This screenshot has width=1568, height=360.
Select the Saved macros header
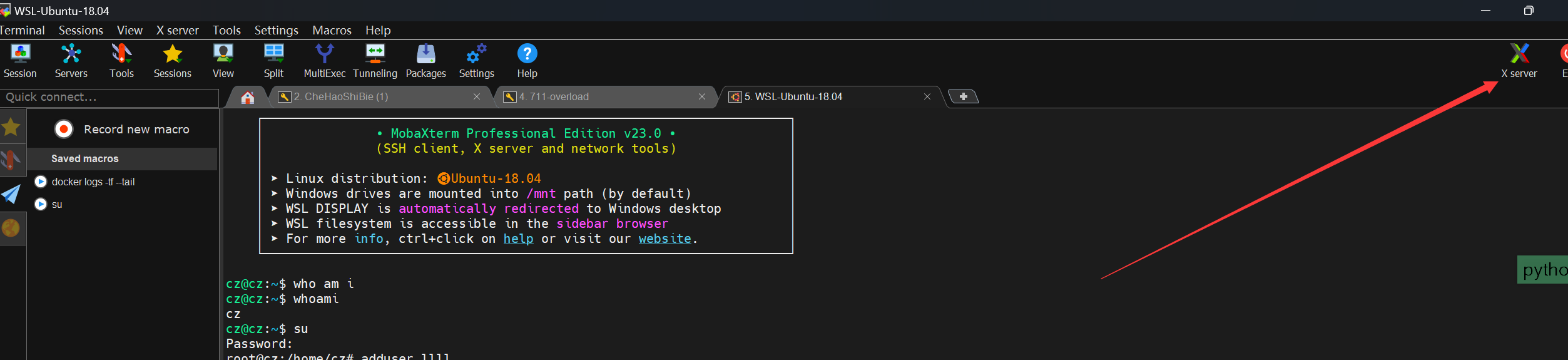[x=122, y=158]
